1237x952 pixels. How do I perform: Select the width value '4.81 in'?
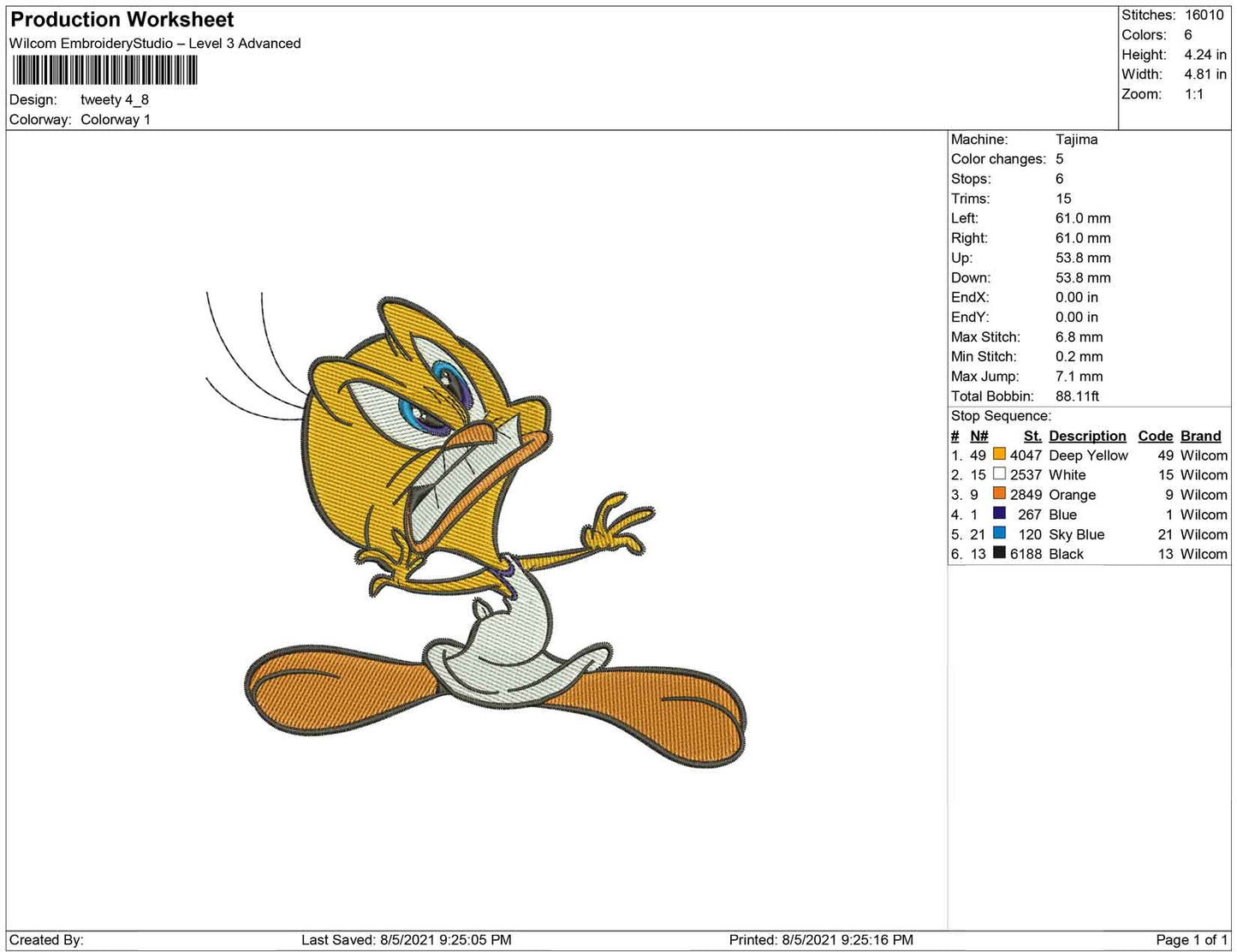pos(1205,74)
